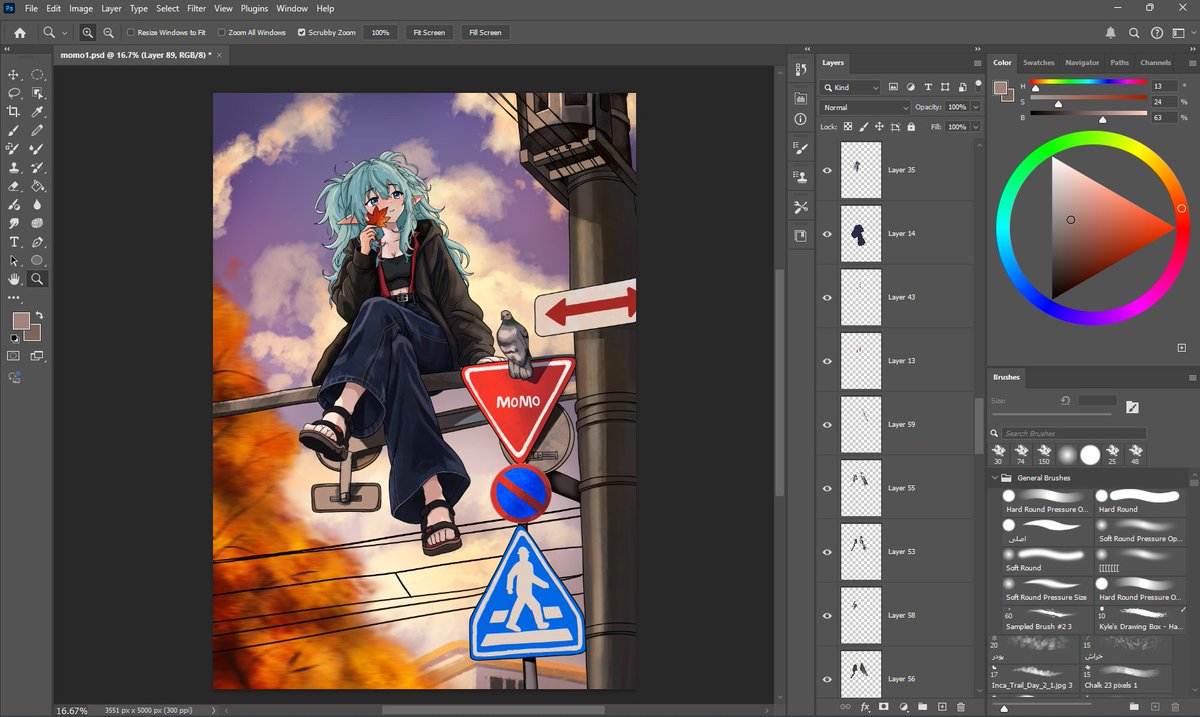Uncheck the Scrubby Zoom option
This screenshot has height=717, width=1200.
pyautogui.click(x=301, y=33)
